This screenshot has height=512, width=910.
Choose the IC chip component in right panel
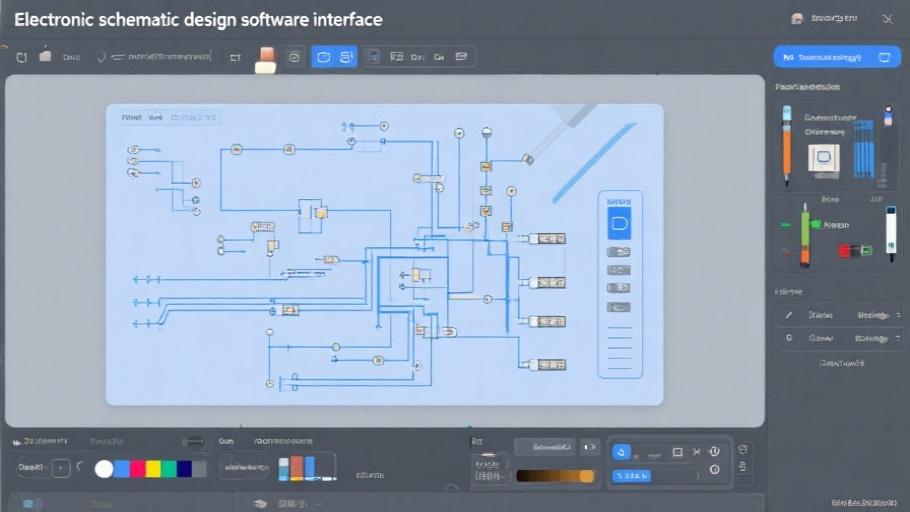click(x=824, y=157)
